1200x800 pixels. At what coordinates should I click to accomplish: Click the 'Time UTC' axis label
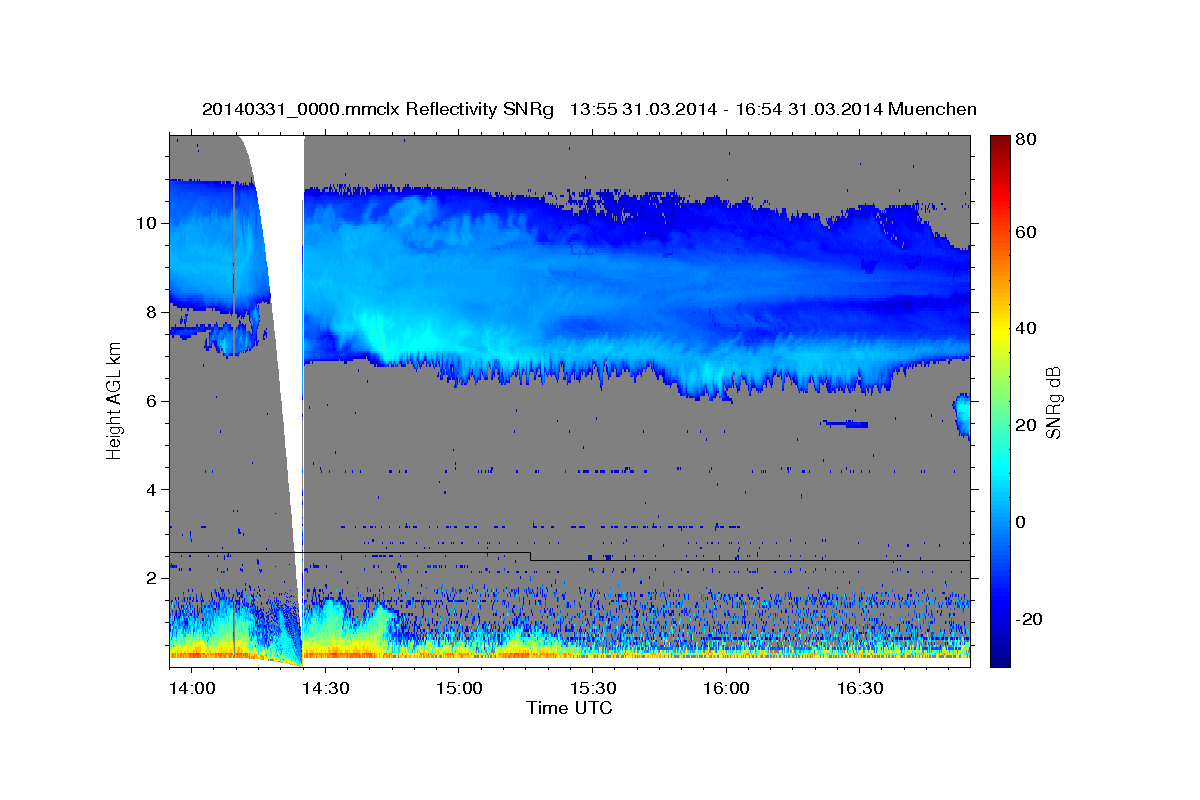[x=569, y=708]
